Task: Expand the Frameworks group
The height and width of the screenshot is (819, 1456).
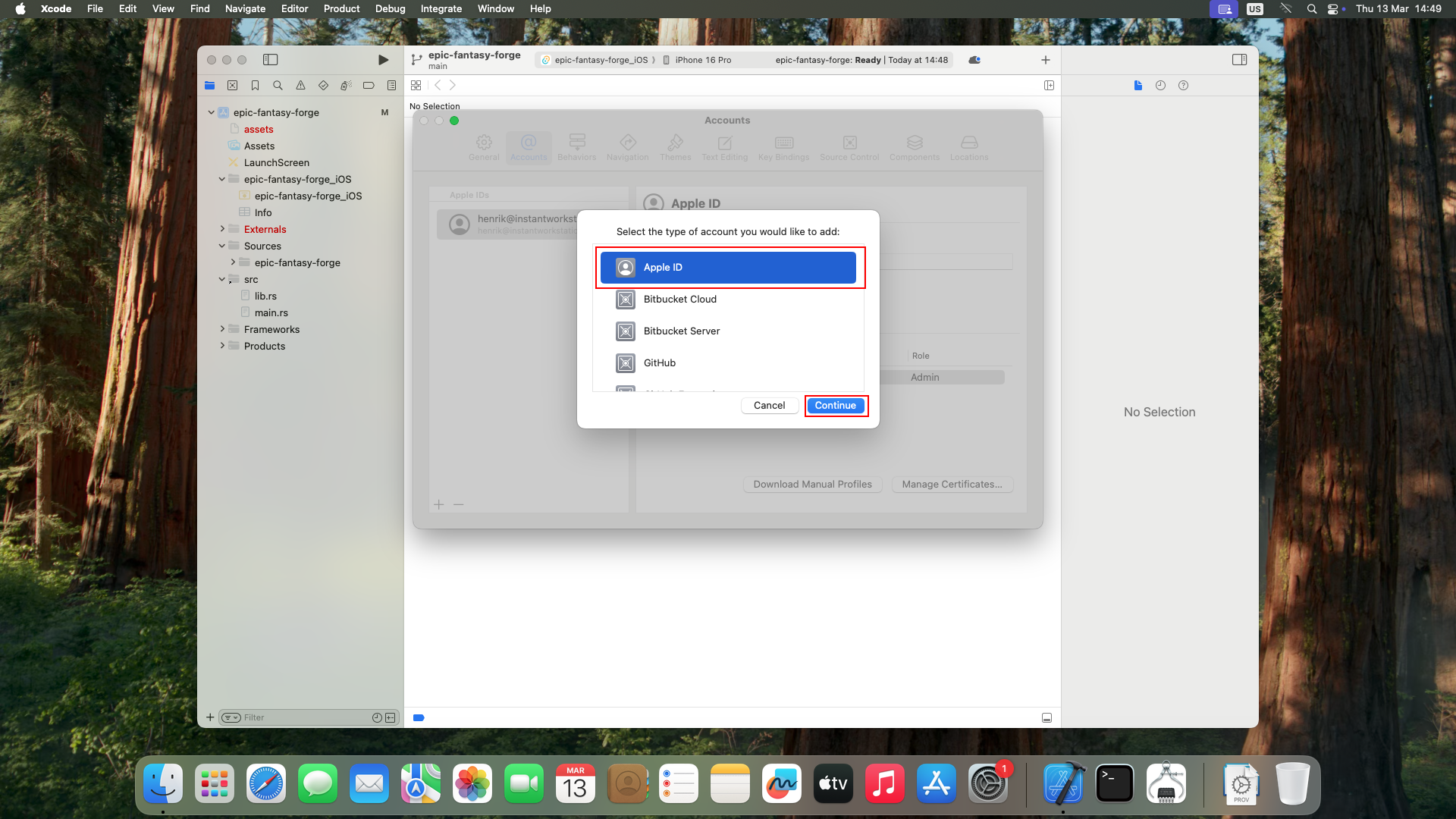Action: pyautogui.click(x=221, y=329)
